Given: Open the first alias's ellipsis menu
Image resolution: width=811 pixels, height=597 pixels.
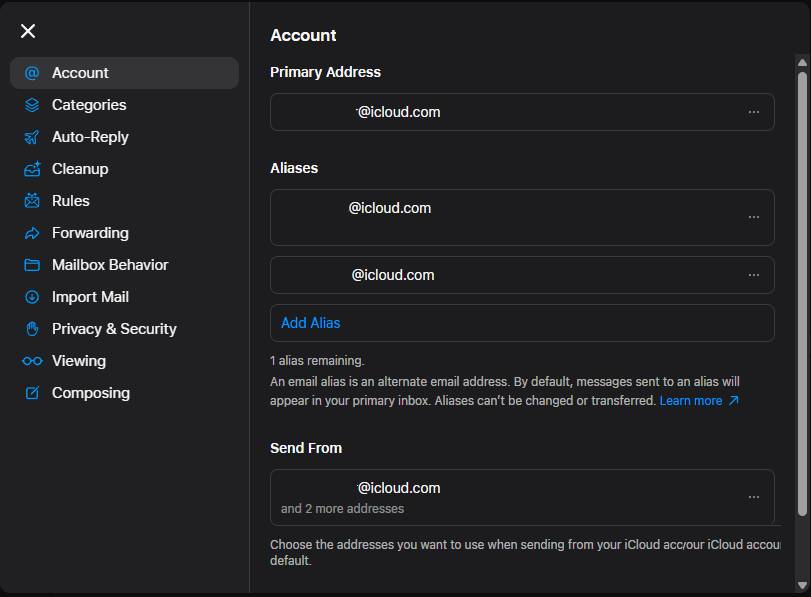Looking at the screenshot, I should click(755, 217).
